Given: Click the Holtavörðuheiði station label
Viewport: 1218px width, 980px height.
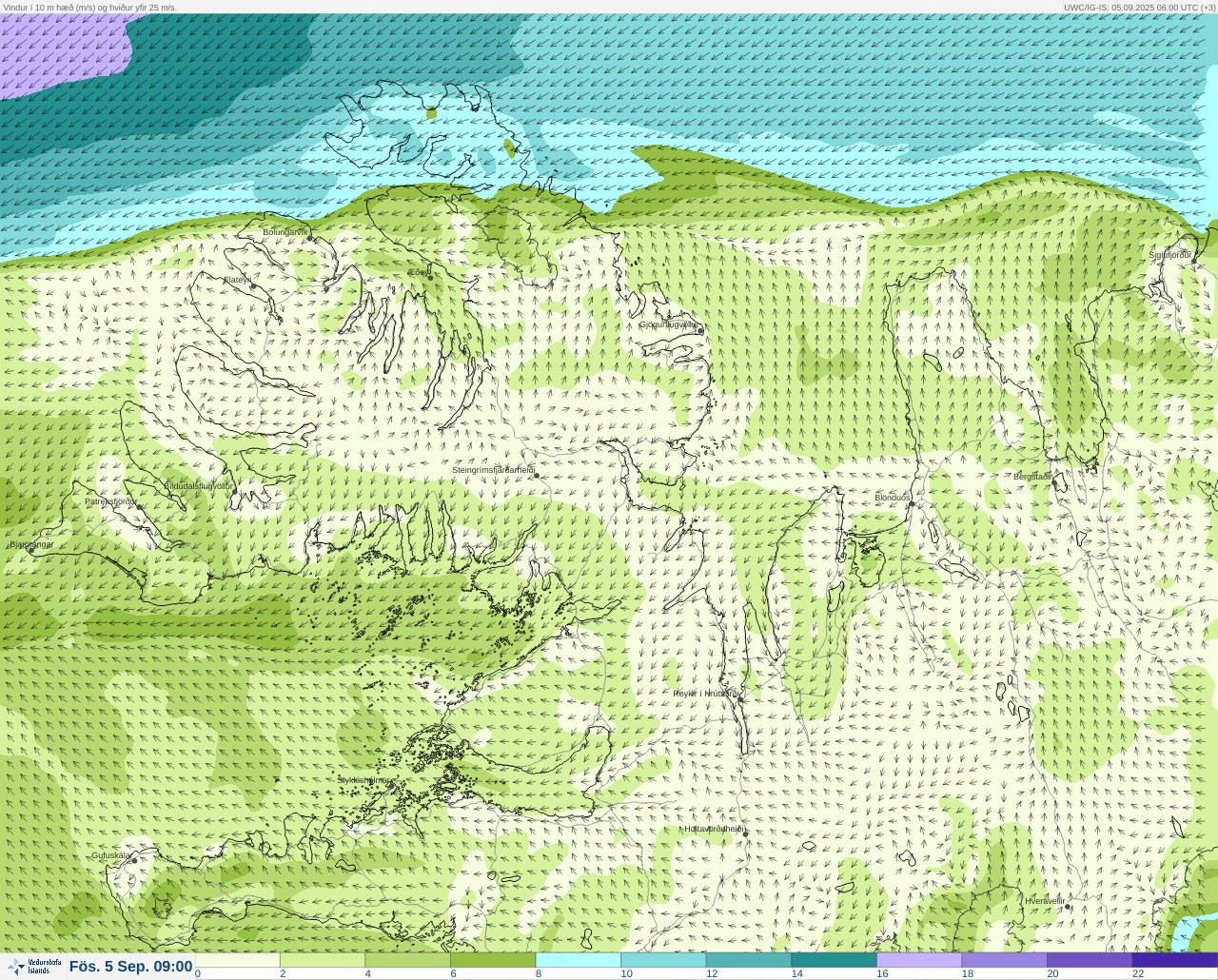Looking at the screenshot, I should [714, 829].
